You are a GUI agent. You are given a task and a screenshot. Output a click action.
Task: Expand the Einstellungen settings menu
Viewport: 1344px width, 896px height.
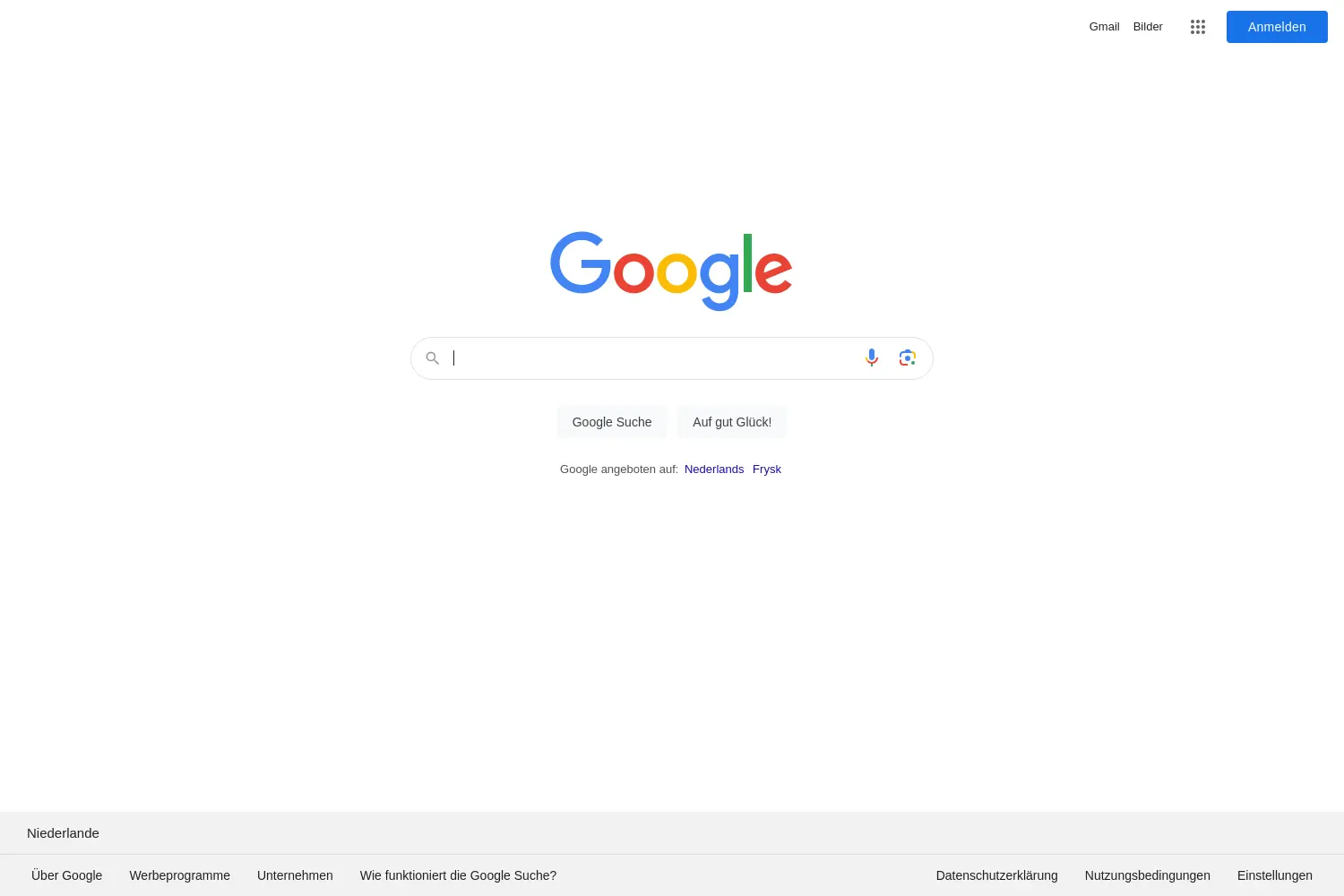(1275, 875)
